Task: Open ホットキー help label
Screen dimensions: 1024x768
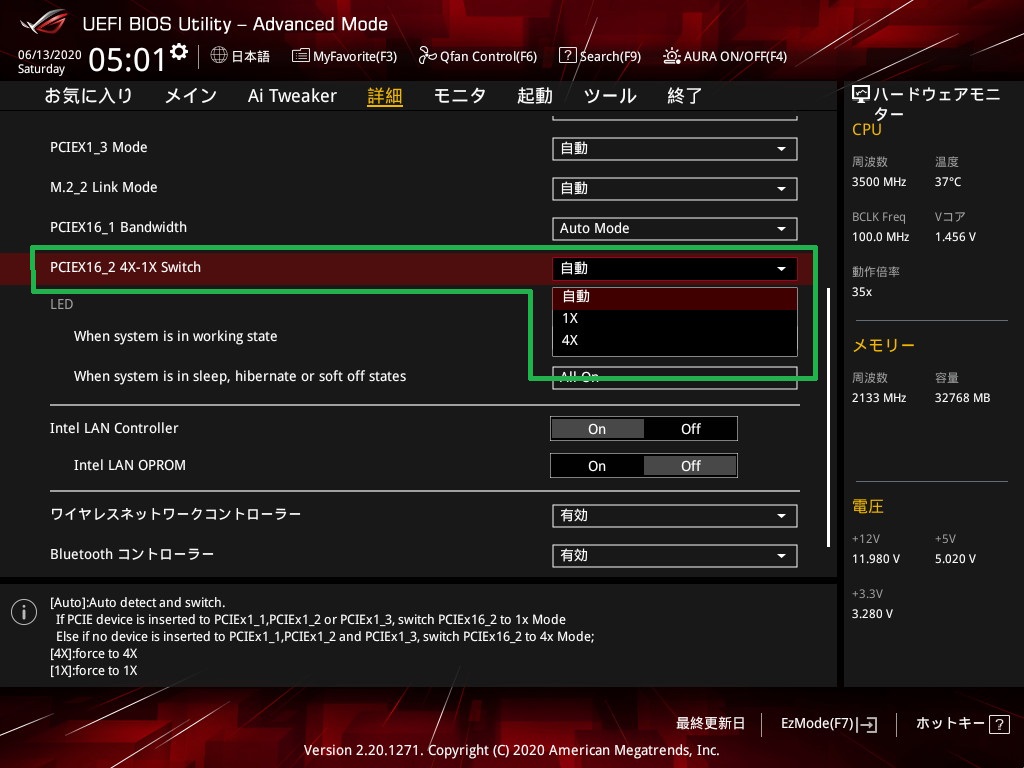Action: pyautogui.click(x=950, y=724)
